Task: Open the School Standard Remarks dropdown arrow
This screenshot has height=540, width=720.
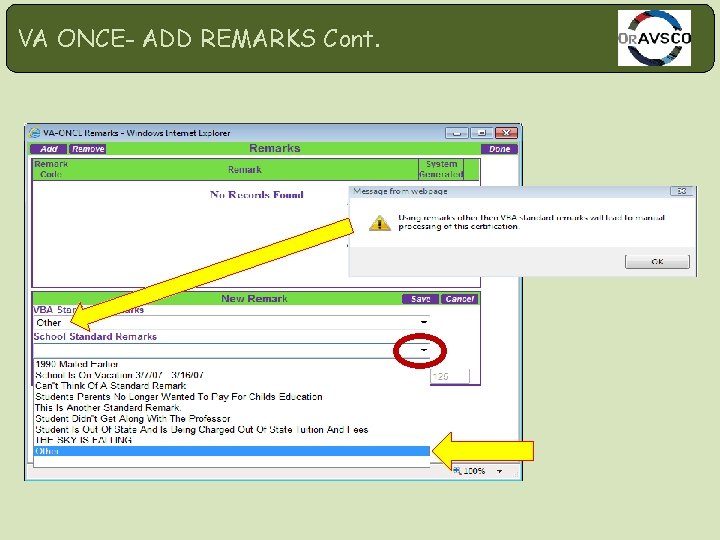Action: tap(424, 350)
